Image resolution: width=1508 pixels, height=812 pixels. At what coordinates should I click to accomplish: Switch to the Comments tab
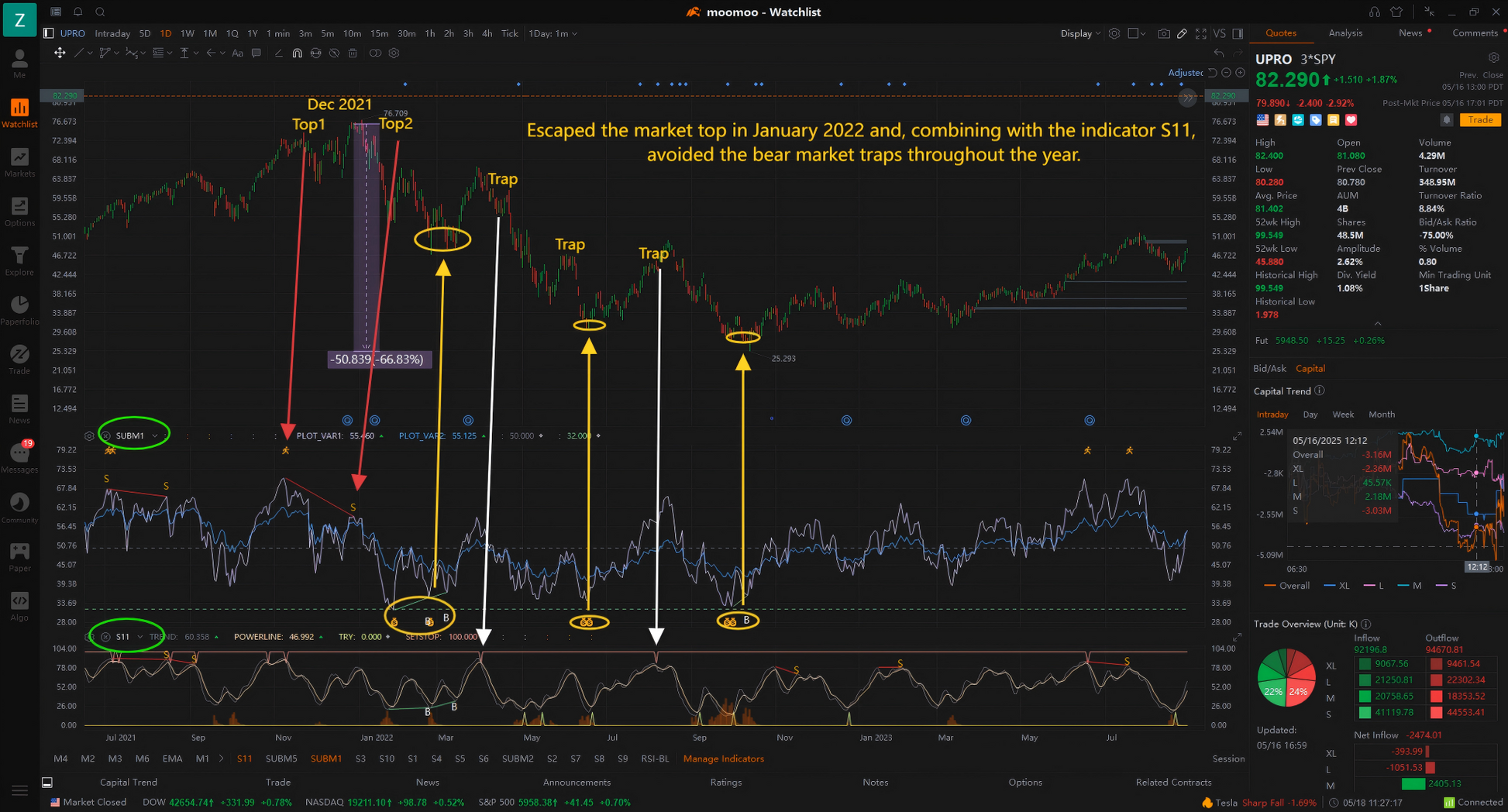(x=1475, y=33)
